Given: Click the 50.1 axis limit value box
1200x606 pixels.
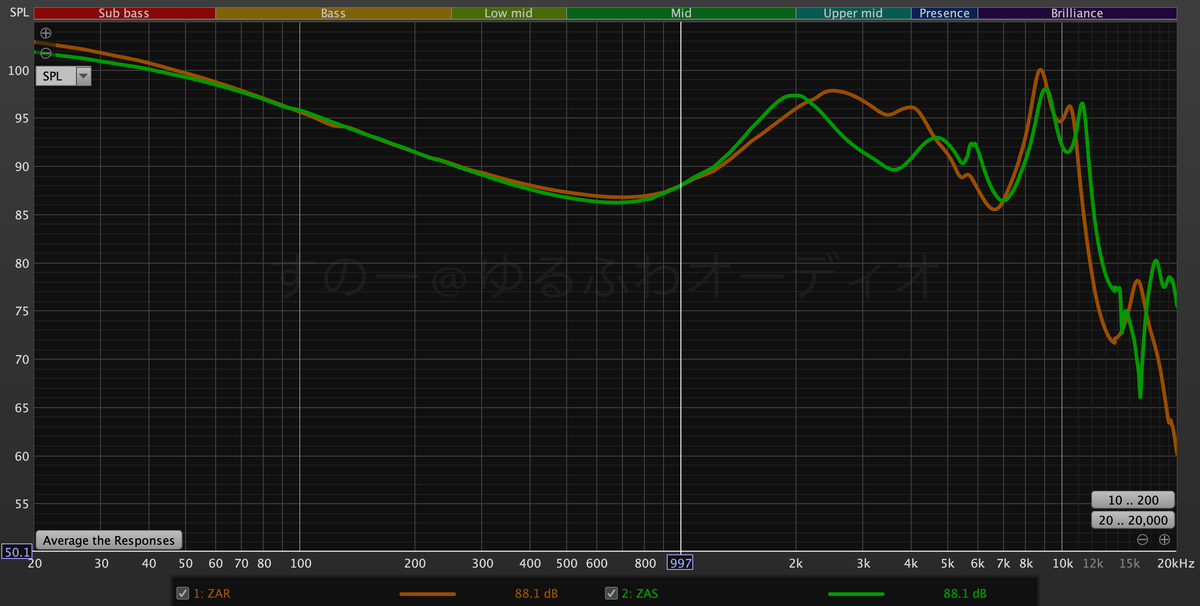Looking at the screenshot, I should [15, 552].
